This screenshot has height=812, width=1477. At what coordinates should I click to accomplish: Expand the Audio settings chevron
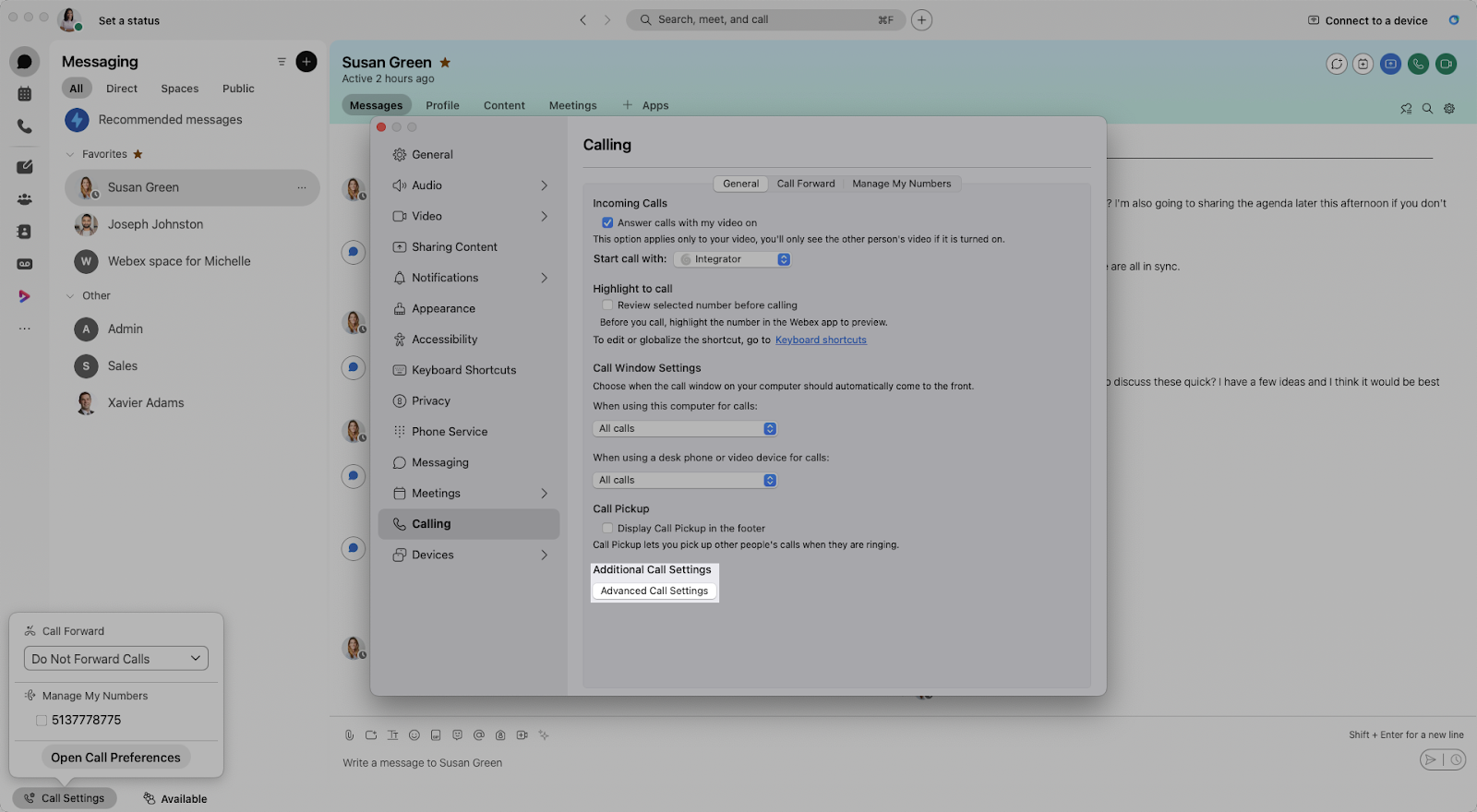click(x=545, y=185)
